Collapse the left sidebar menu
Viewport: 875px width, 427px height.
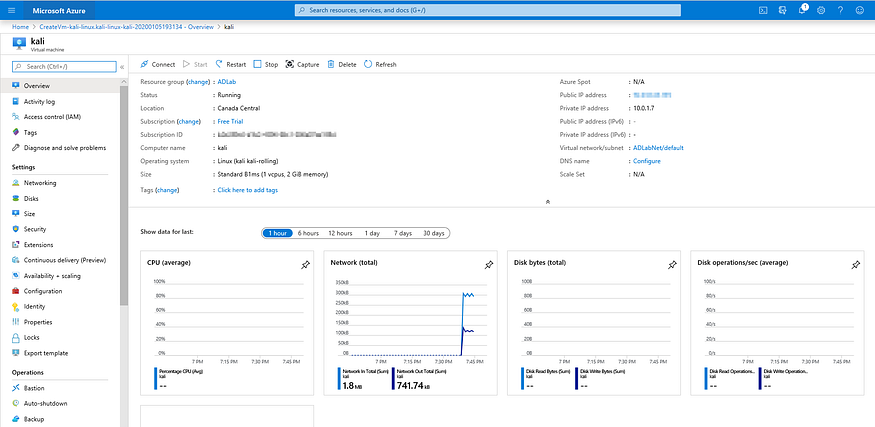coord(122,67)
